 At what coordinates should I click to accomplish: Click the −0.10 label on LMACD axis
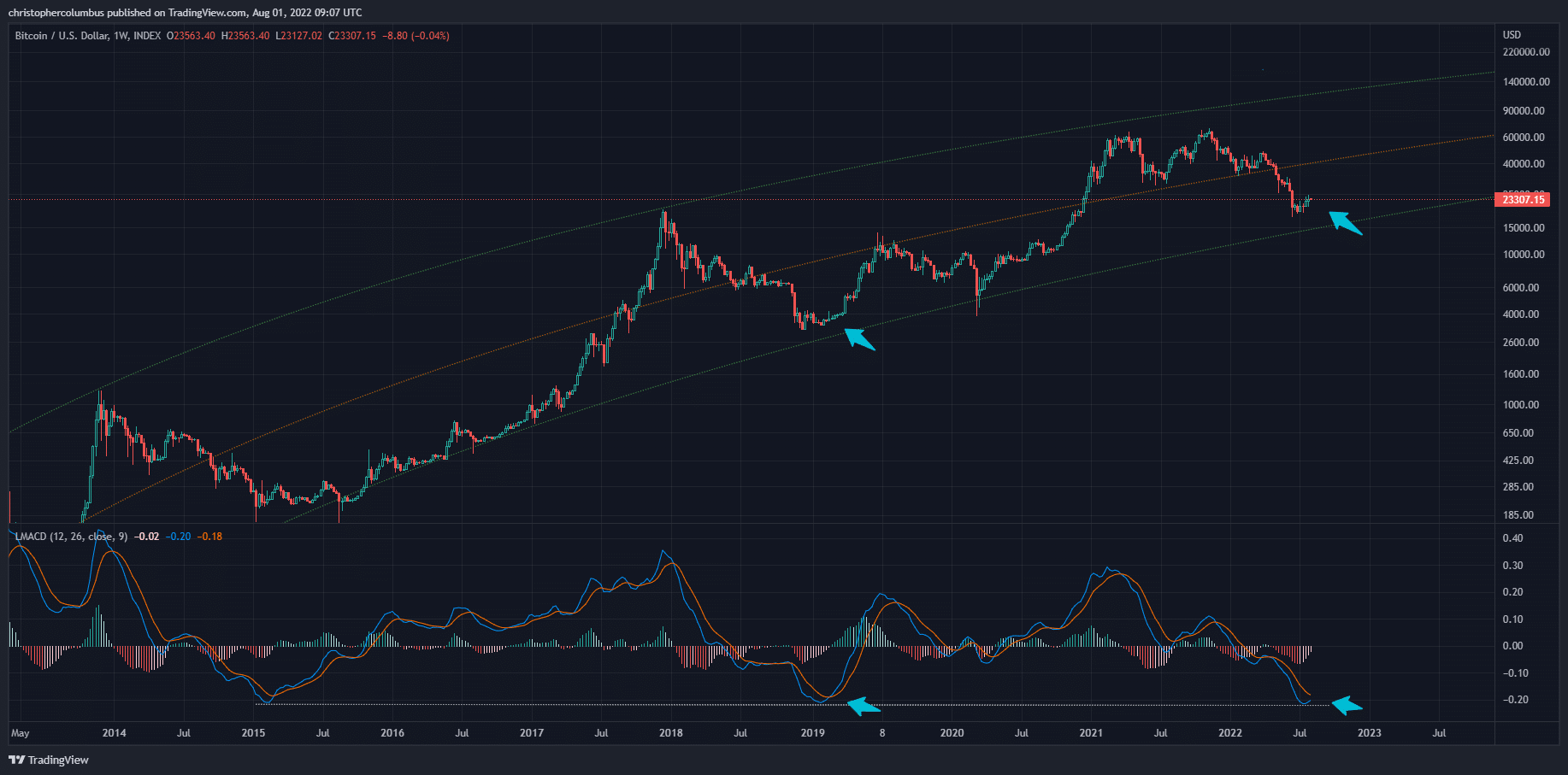tap(1516, 673)
